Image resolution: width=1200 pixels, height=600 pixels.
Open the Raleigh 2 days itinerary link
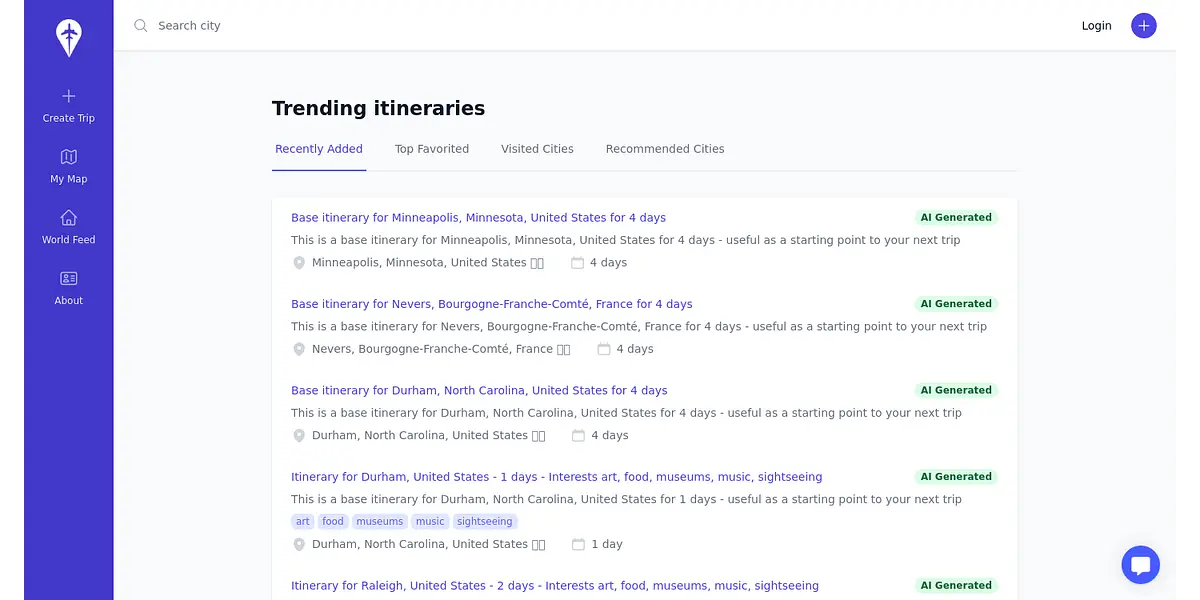coord(554,586)
